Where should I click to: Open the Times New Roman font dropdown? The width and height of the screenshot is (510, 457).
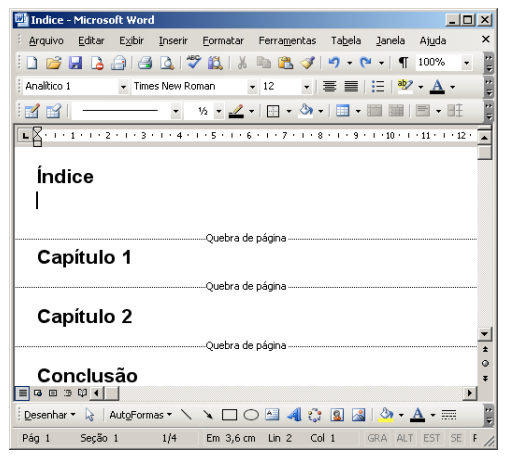[252, 87]
